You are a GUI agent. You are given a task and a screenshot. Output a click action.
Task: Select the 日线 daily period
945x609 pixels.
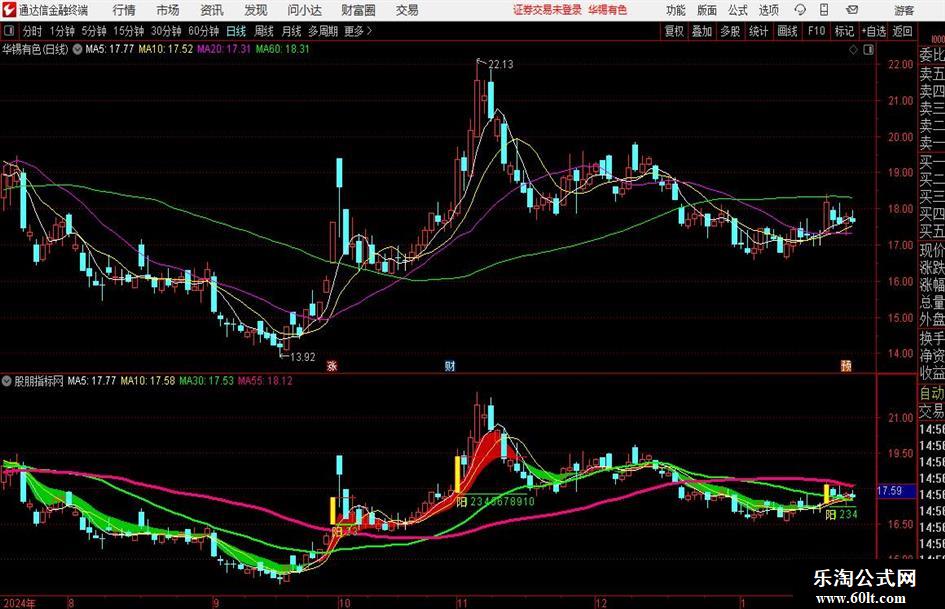tap(236, 31)
